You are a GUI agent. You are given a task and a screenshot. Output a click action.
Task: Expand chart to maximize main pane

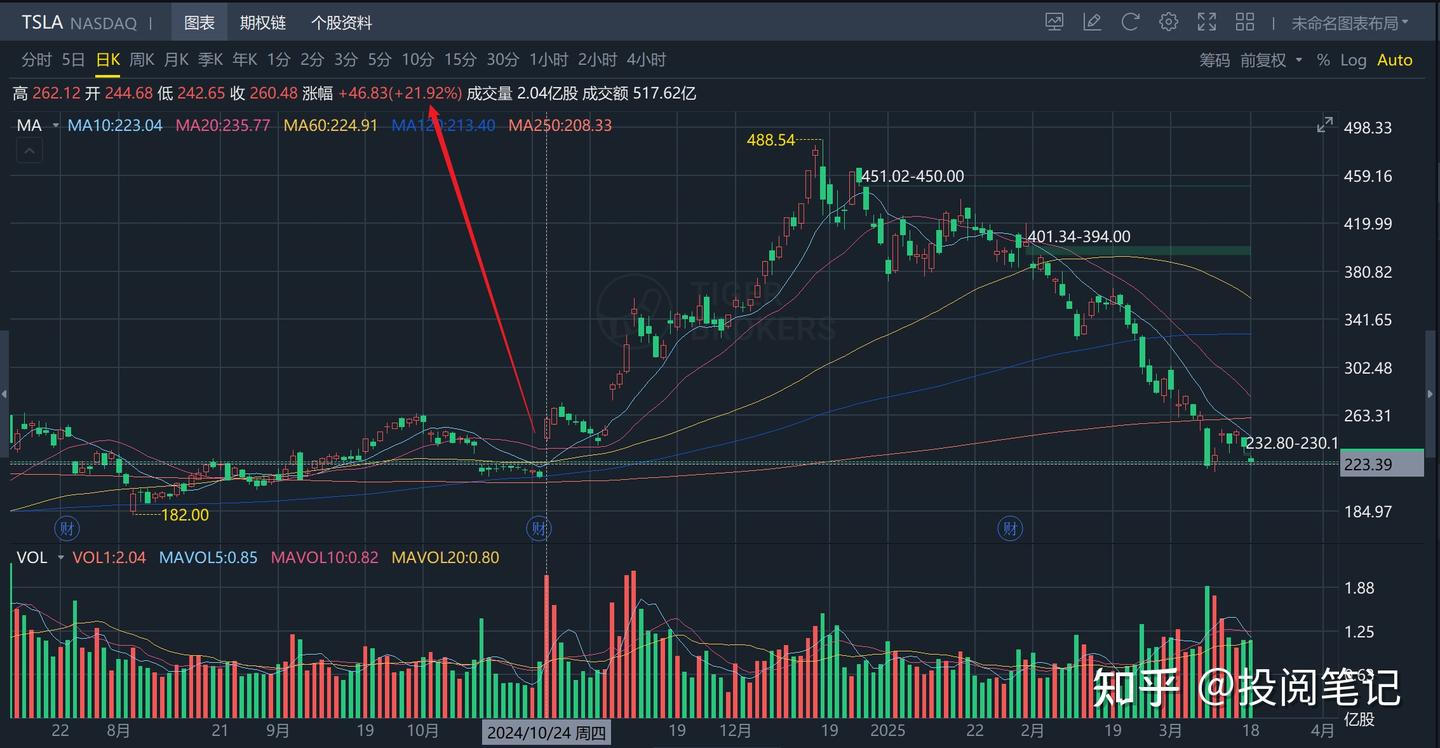(x=1325, y=125)
